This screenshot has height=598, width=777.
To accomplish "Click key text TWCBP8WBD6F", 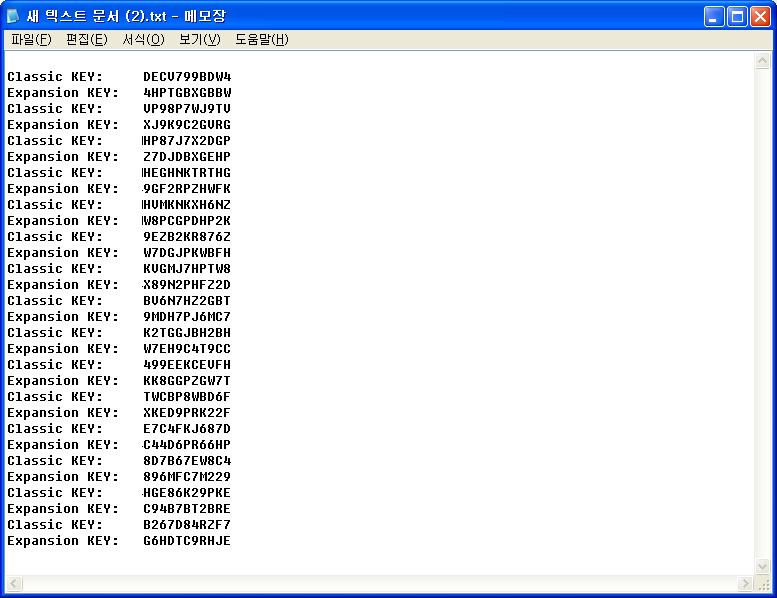I will (x=187, y=397).
